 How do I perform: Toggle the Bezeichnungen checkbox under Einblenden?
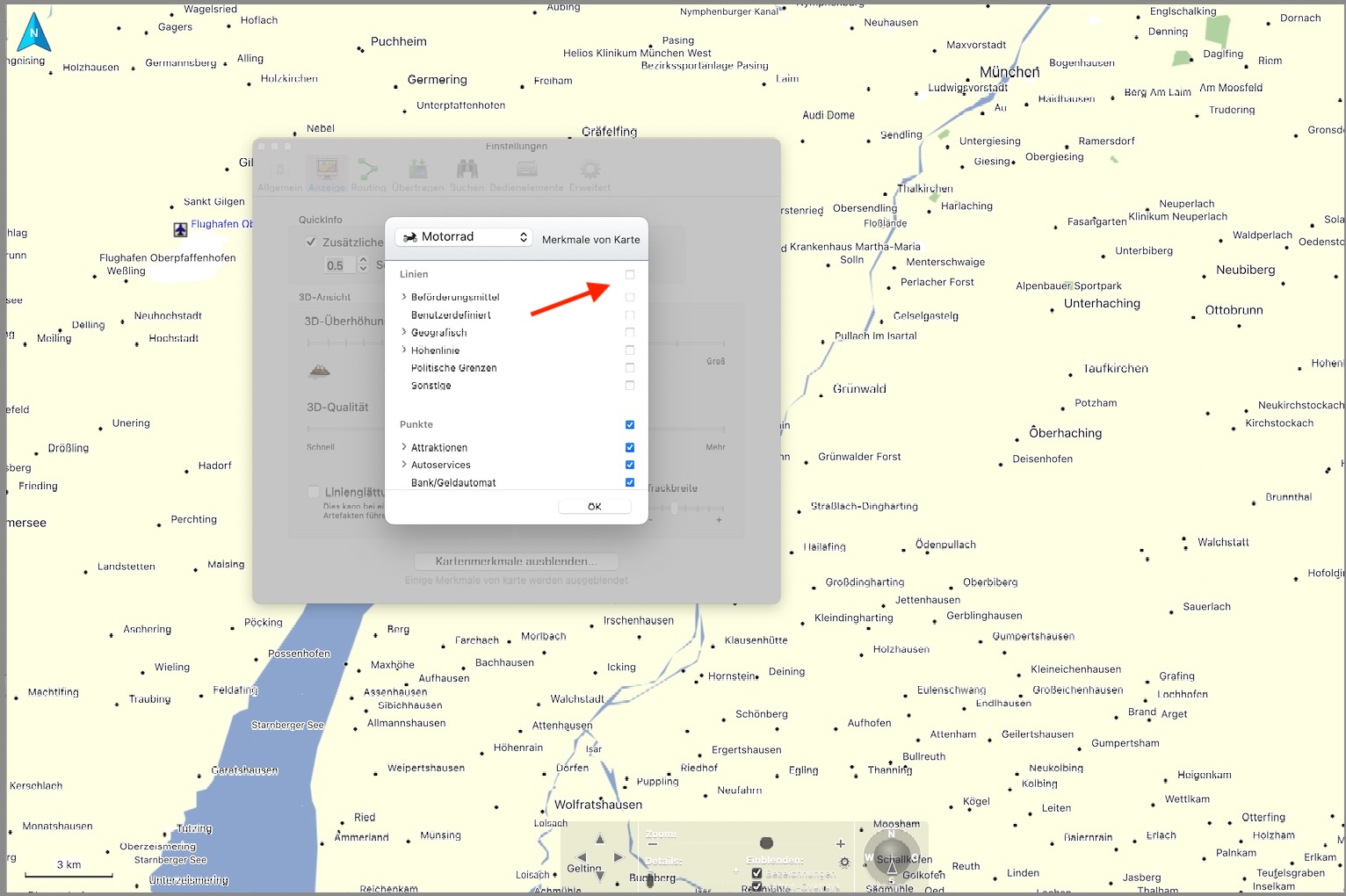756,874
